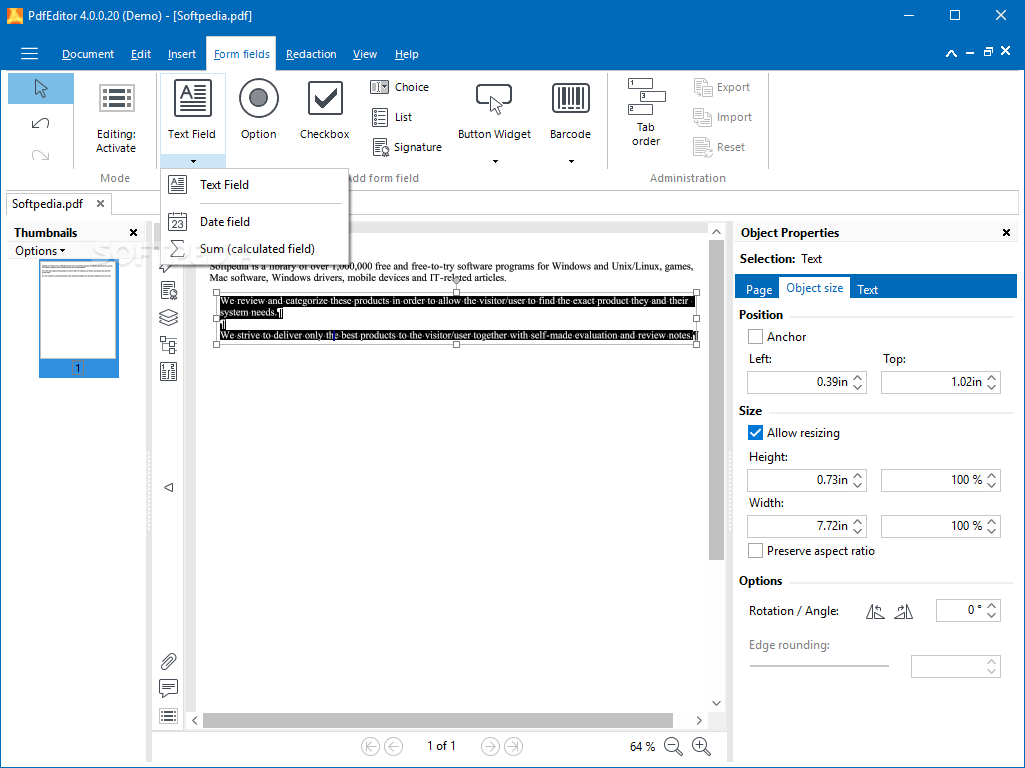Screen dimensions: 1025x768
Task: Insert a List form field
Action: tap(392, 117)
